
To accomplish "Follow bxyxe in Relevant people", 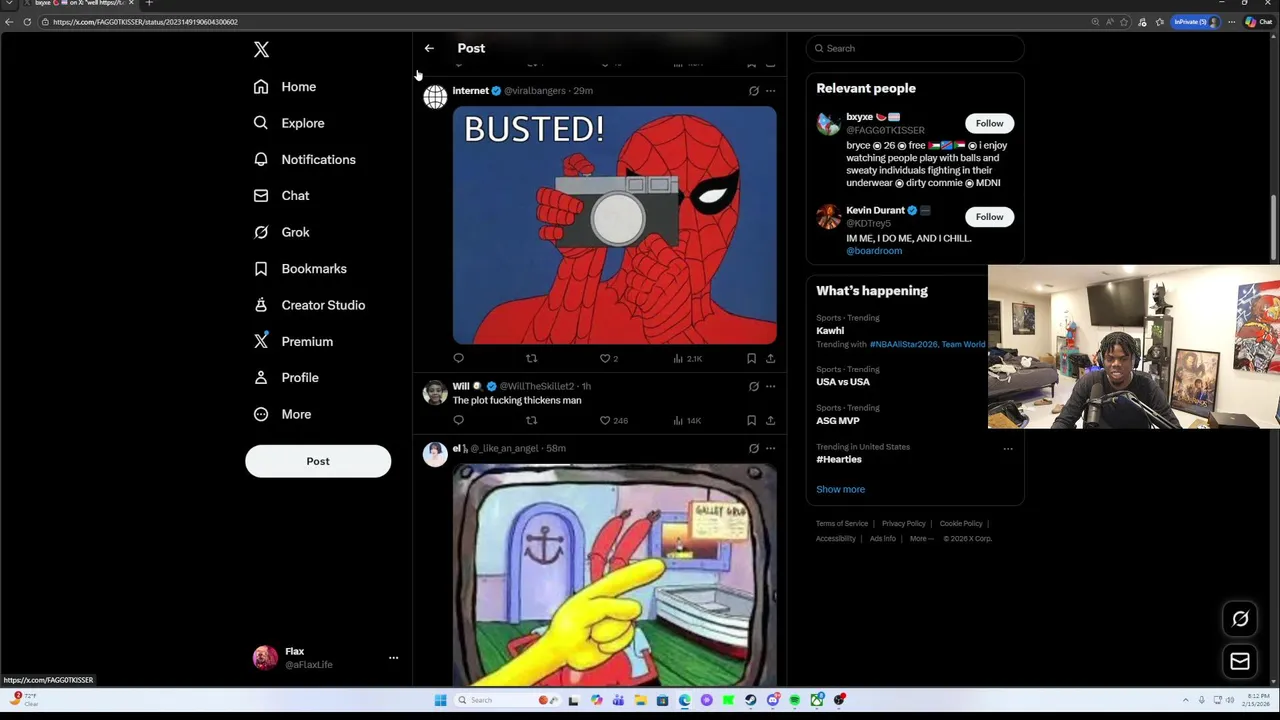I will click(989, 123).
